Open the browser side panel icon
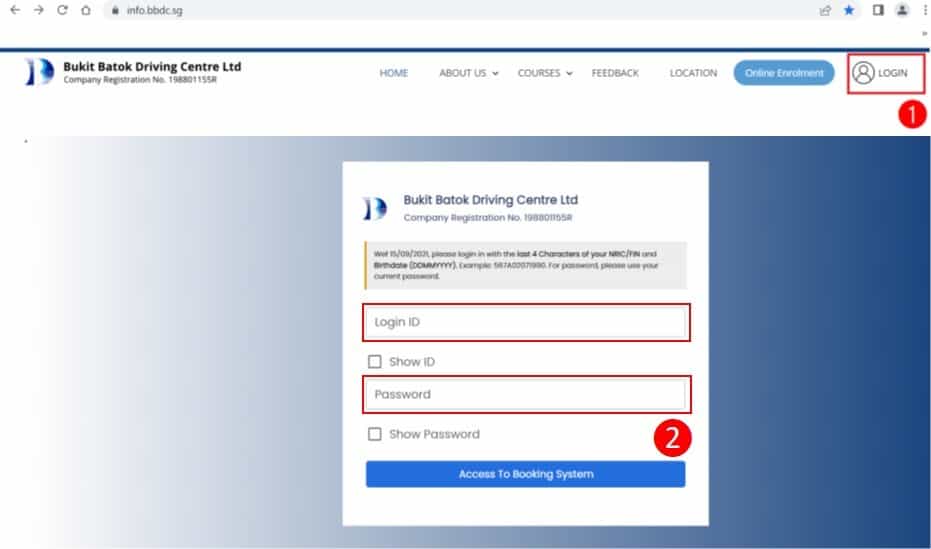Image resolution: width=931 pixels, height=549 pixels. click(x=878, y=11)
